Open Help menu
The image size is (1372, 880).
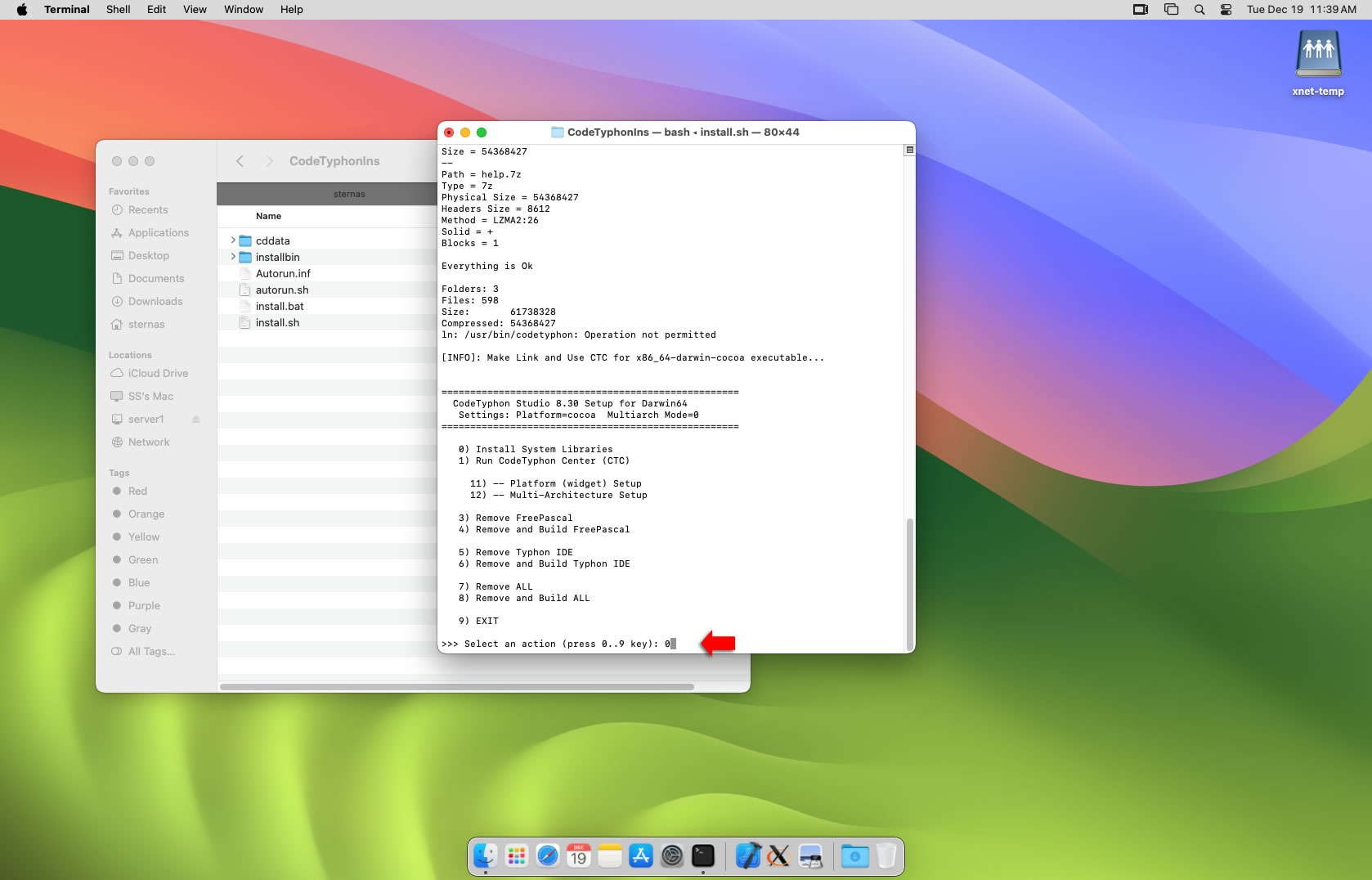point(292,10)
